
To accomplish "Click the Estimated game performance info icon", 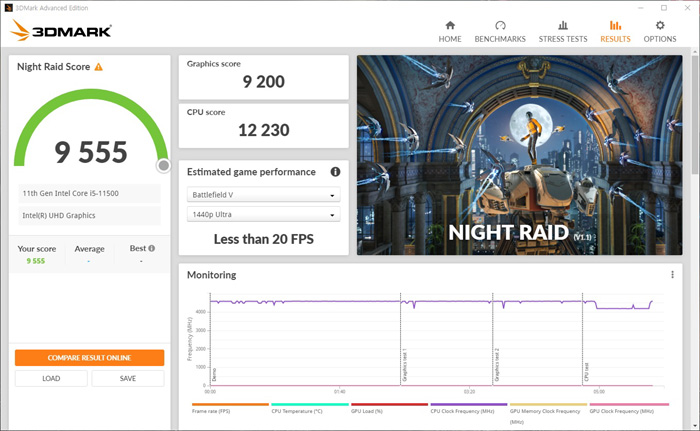I will [x=335, y=172].
